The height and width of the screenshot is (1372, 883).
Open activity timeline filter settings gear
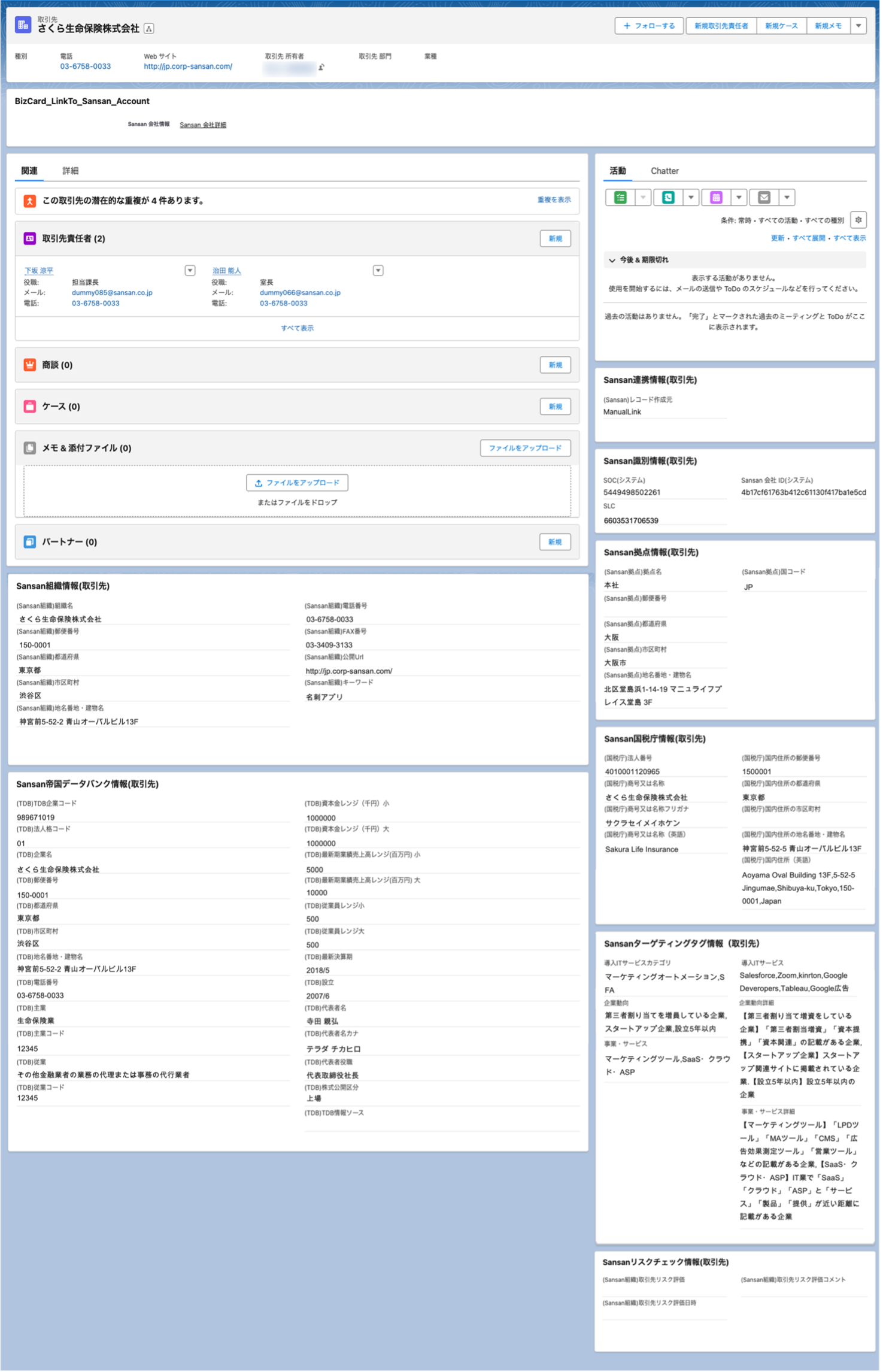[858, 220]
